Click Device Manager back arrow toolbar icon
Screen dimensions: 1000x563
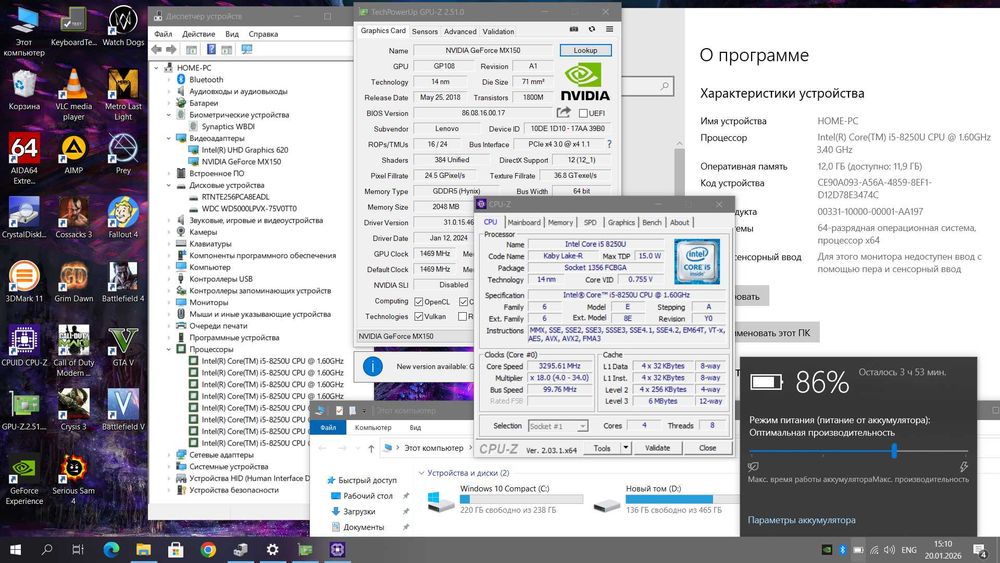[156, 49]
